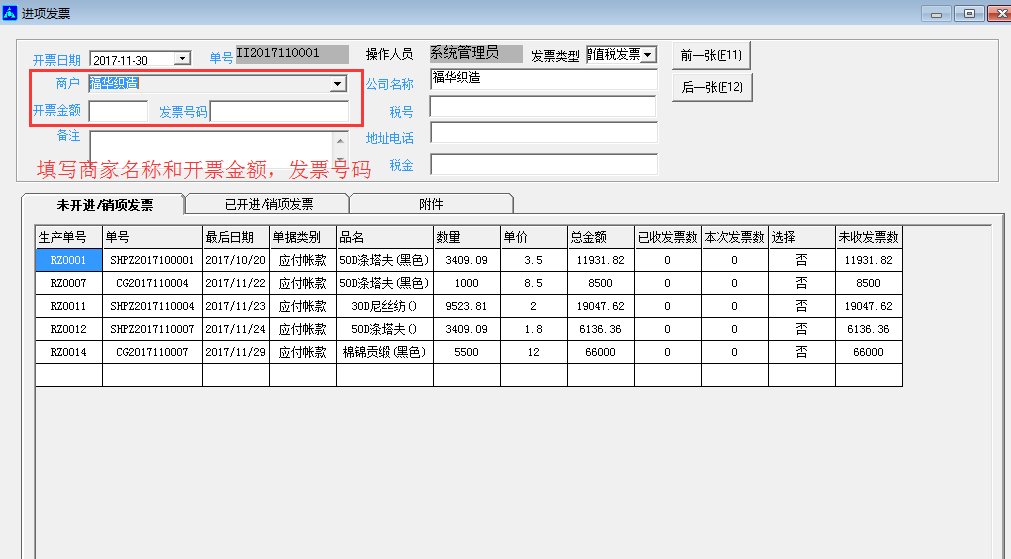Click date cell 2017/11/29
Screen dimensions: 1011x559
click(236, 352)
